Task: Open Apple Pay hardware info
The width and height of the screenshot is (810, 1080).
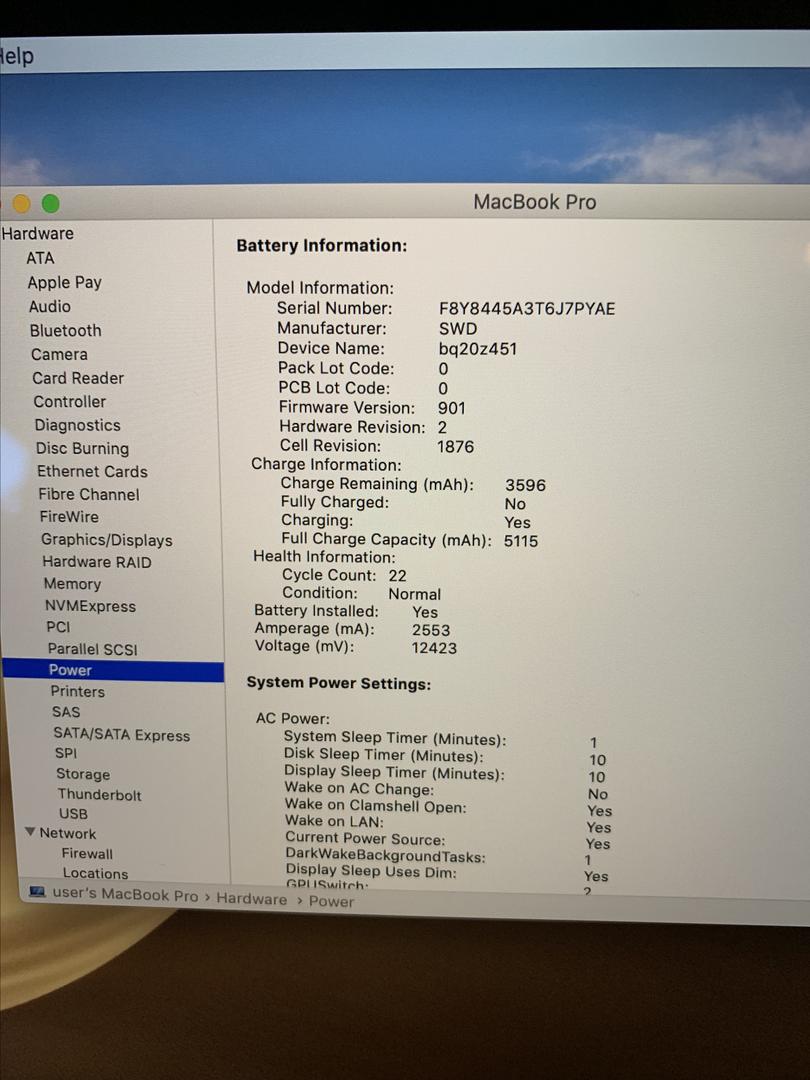Action: click(65, 282)
